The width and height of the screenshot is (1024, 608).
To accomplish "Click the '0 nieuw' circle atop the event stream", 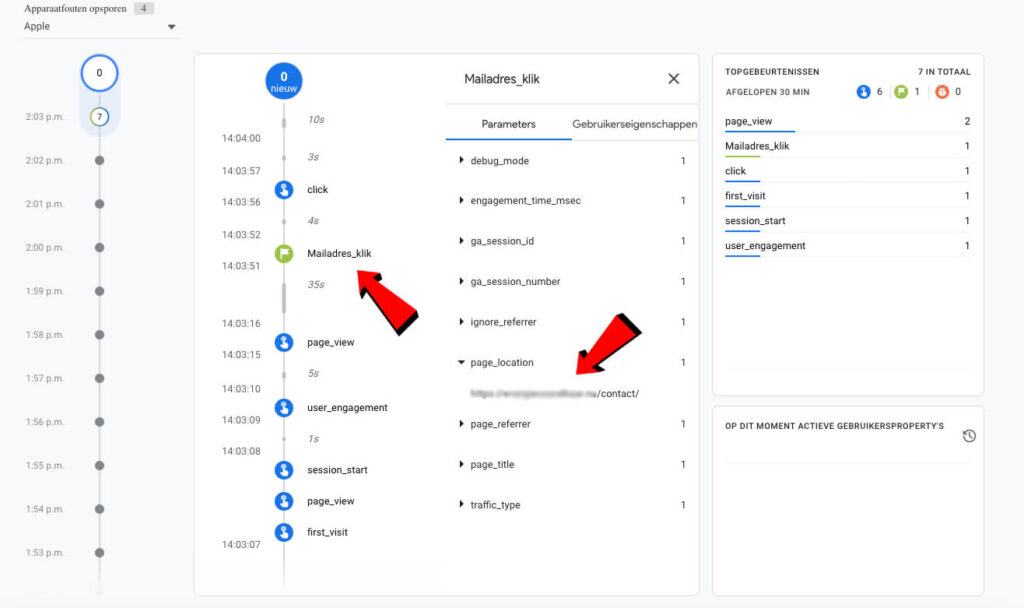I will [x=284, y=80].
